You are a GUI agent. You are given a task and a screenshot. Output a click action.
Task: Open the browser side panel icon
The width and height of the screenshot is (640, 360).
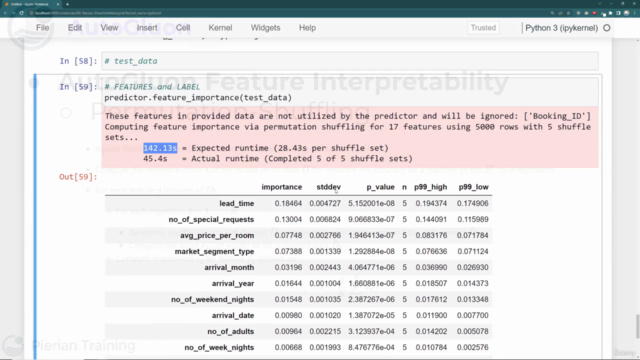pyautogui.click(x=618, y=13)
